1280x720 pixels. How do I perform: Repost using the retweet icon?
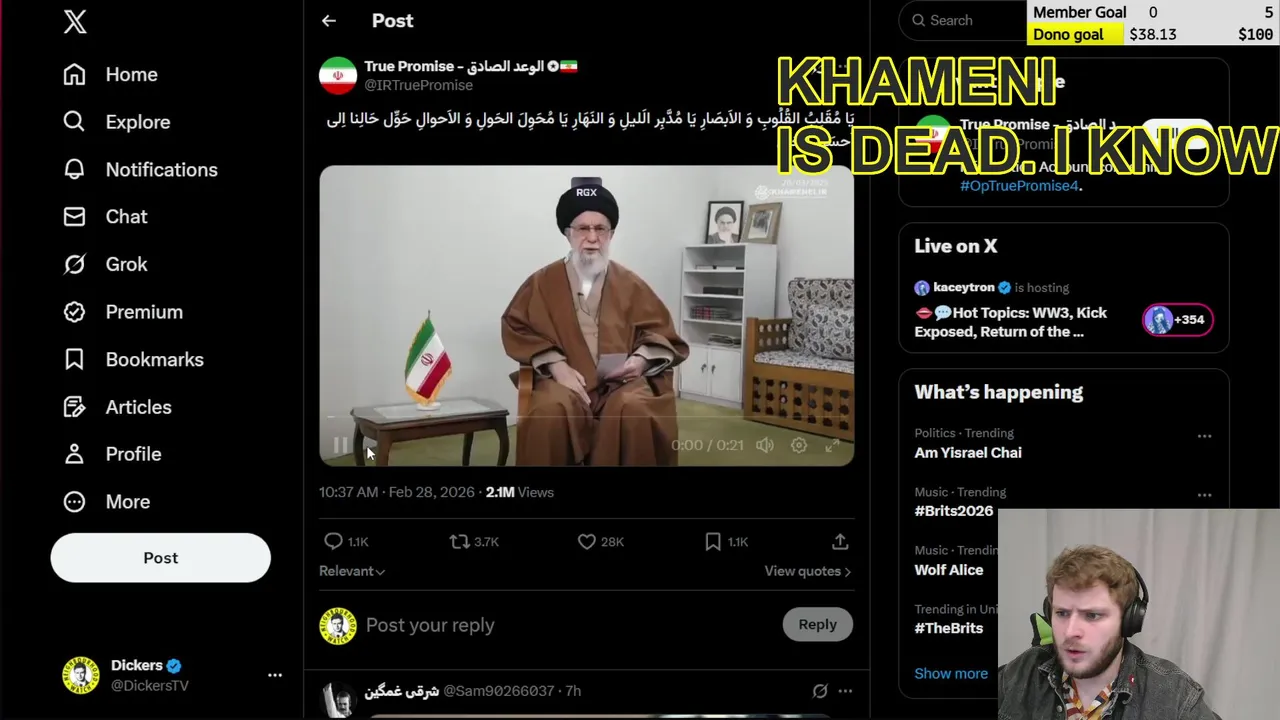pyautogui.click(x=460, y=541)
